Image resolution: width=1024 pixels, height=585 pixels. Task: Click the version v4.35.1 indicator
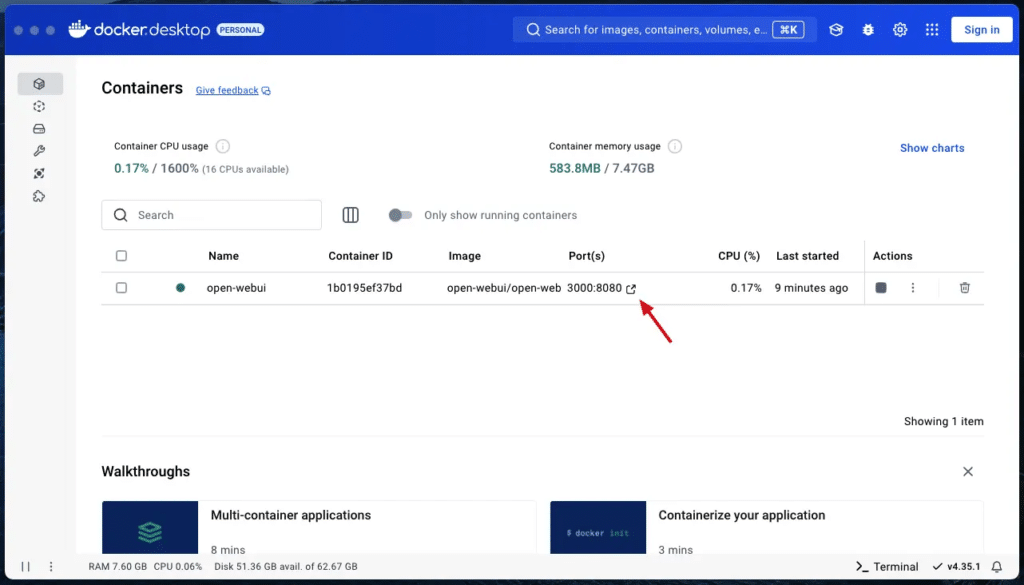coord(957,567)
